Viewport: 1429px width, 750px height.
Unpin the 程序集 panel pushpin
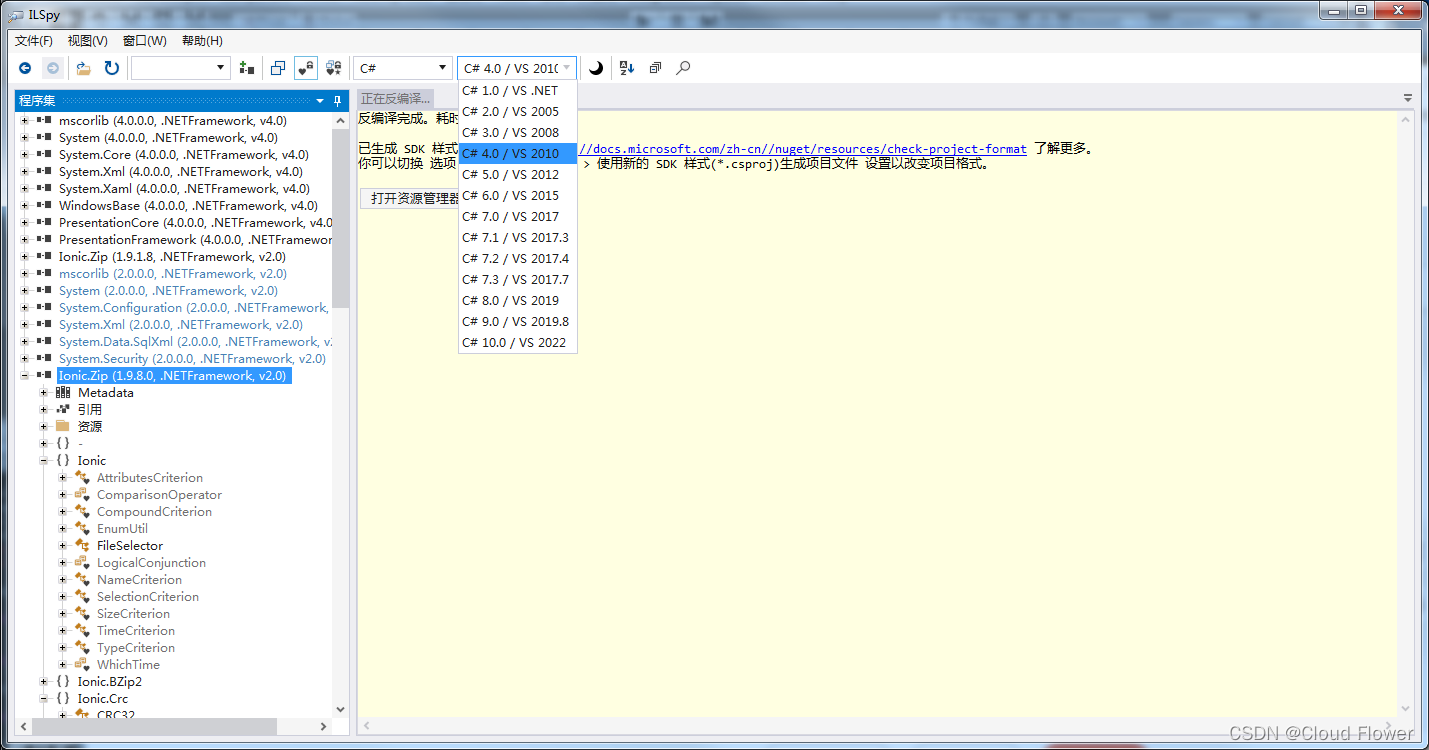[x=337, y=100]
